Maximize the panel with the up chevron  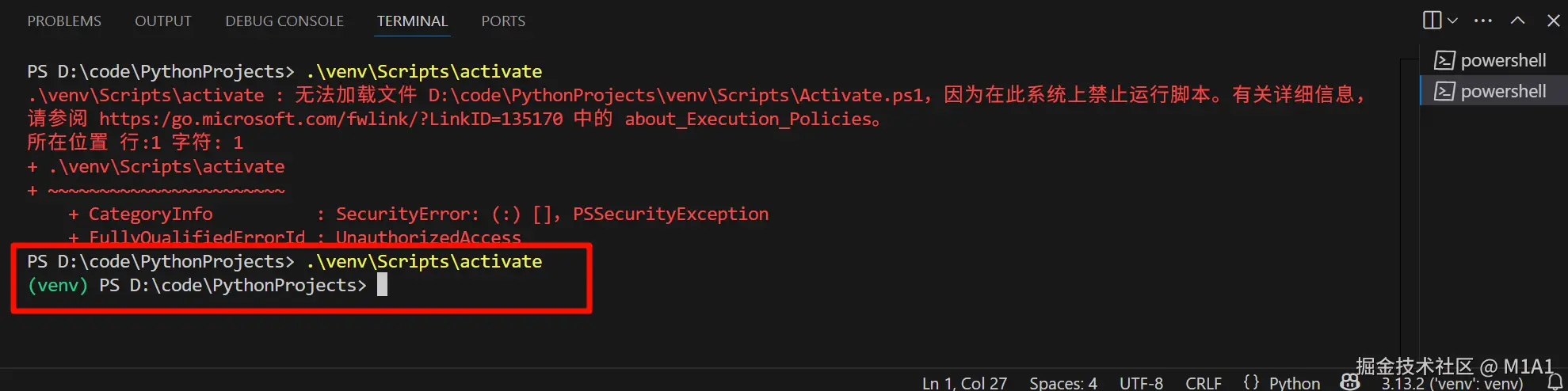tap(1517, 21)
